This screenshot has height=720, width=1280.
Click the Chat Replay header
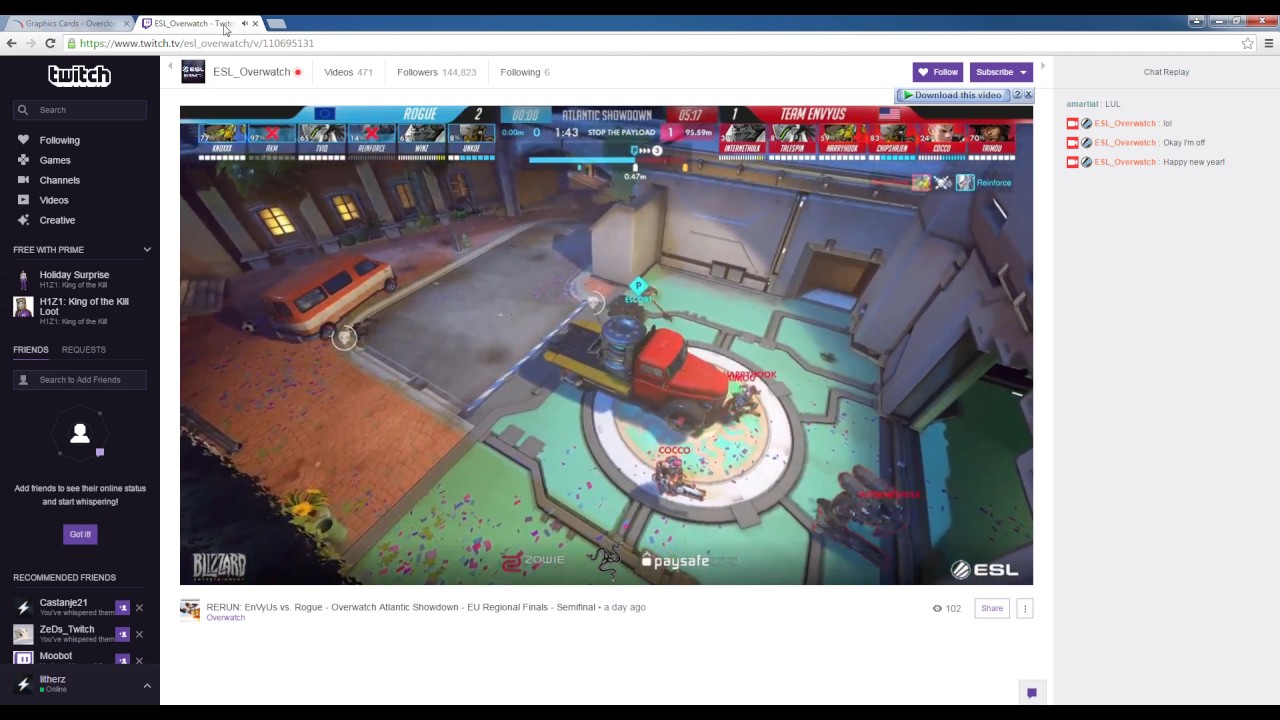(1166, 72)
